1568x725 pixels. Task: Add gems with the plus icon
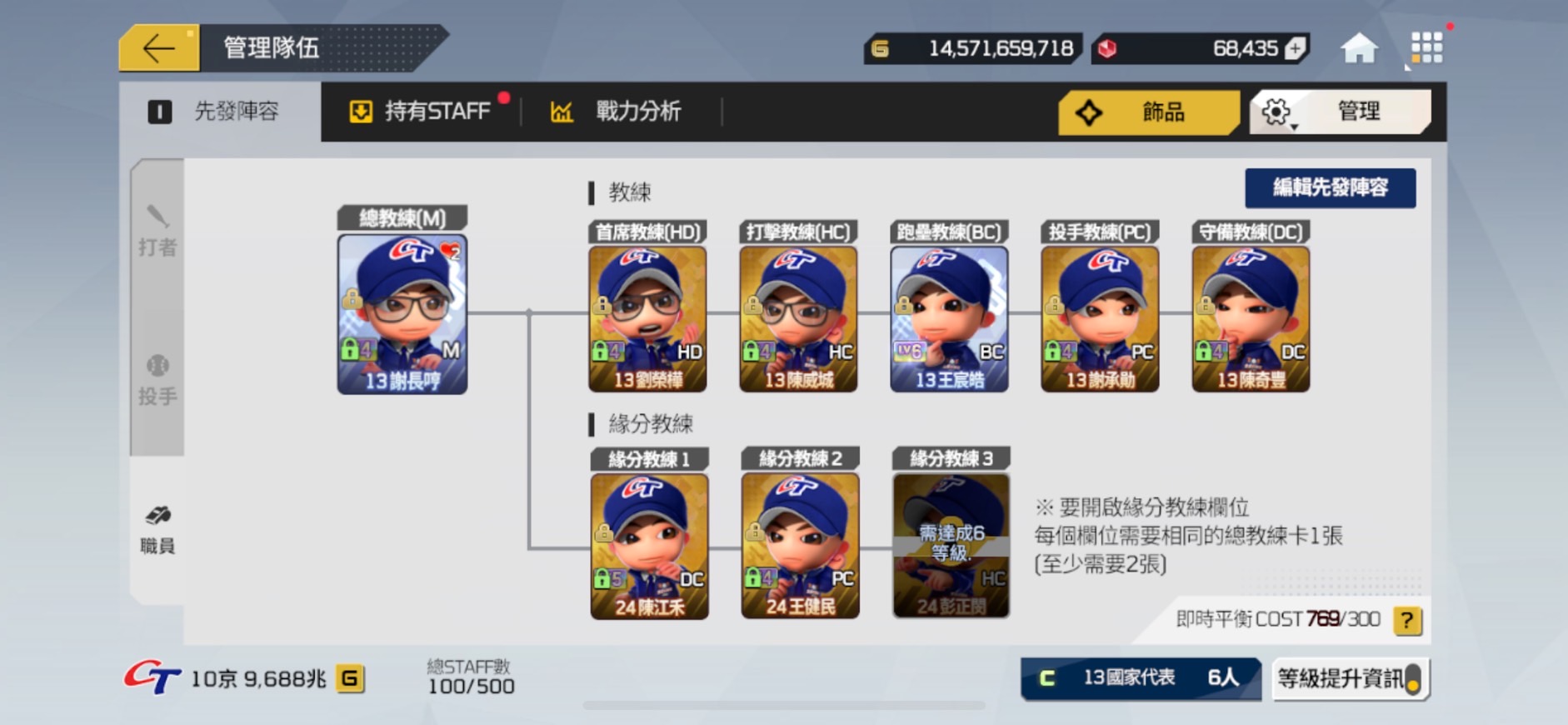click(1296, 48)
